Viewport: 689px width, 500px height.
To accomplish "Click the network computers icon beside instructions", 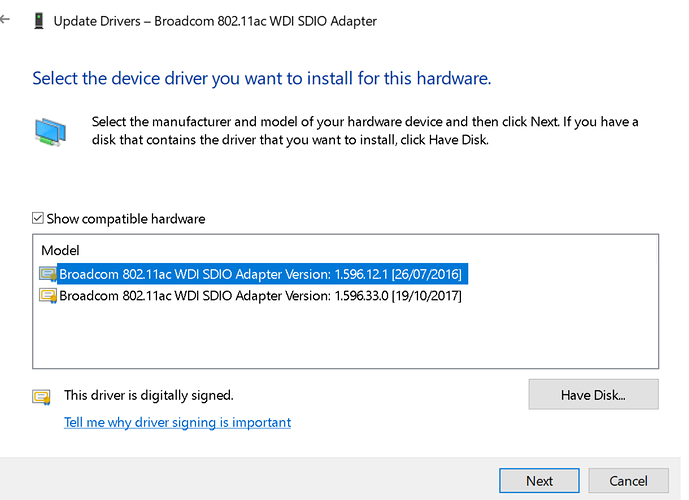I will coord(51,132).
